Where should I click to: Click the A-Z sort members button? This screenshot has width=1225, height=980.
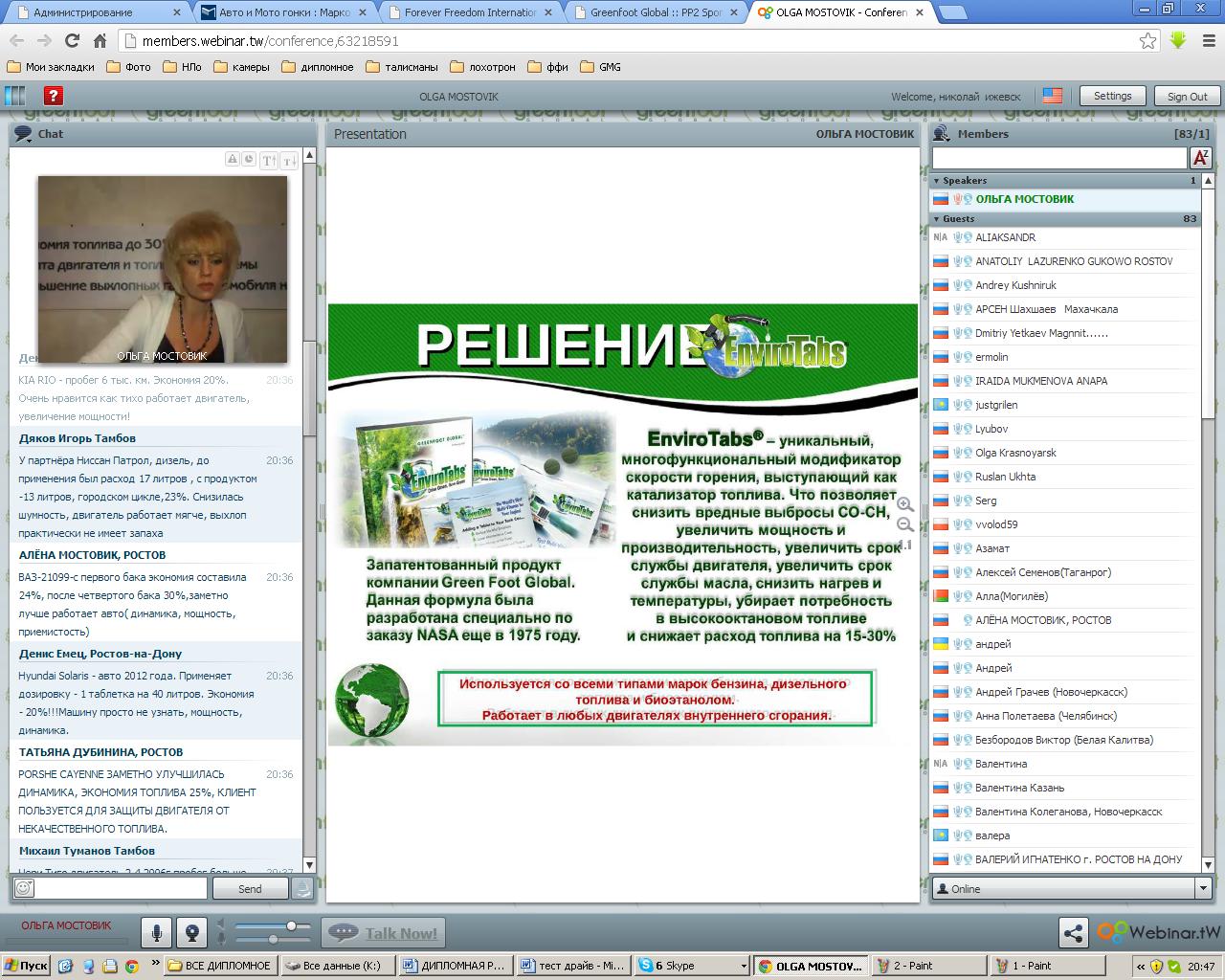coord(1200,157)
